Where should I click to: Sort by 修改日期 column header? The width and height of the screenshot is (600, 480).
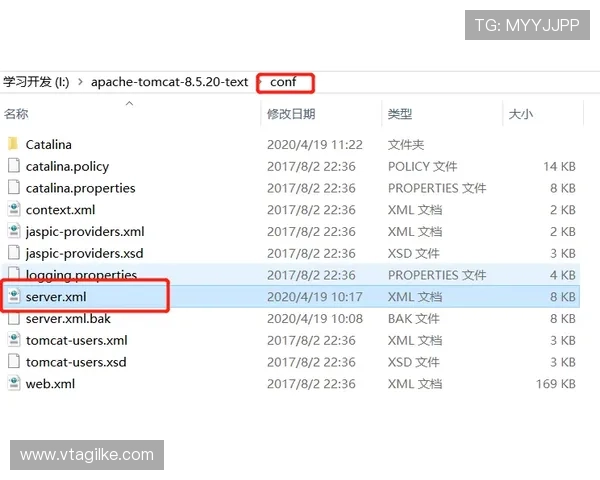291,114
